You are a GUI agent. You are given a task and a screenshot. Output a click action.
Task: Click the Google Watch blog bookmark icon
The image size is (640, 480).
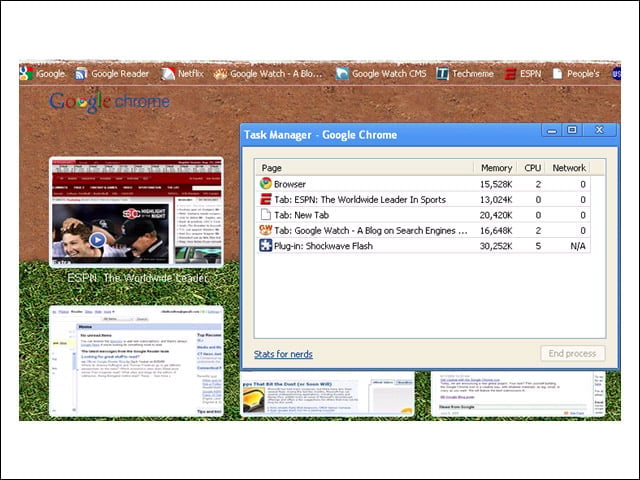220,74
